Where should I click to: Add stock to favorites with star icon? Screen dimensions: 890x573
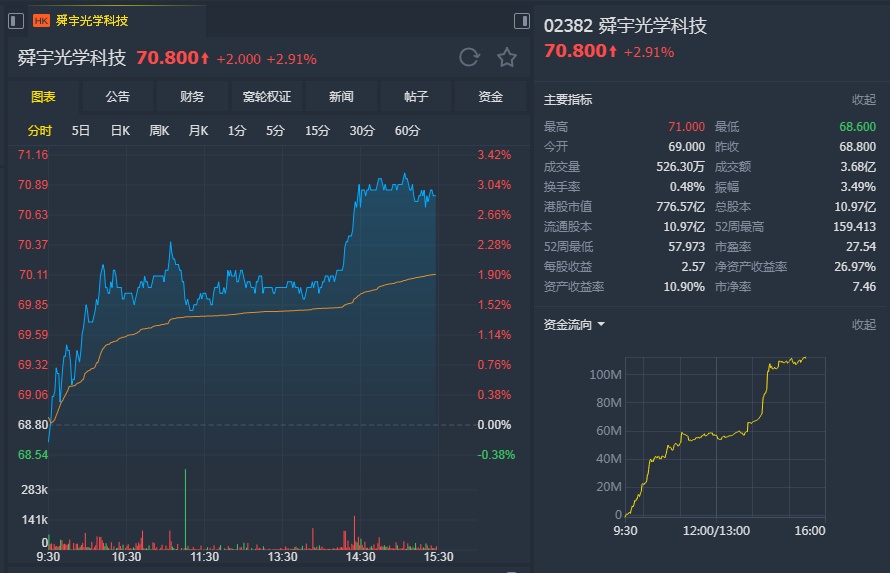coord(507,57)
